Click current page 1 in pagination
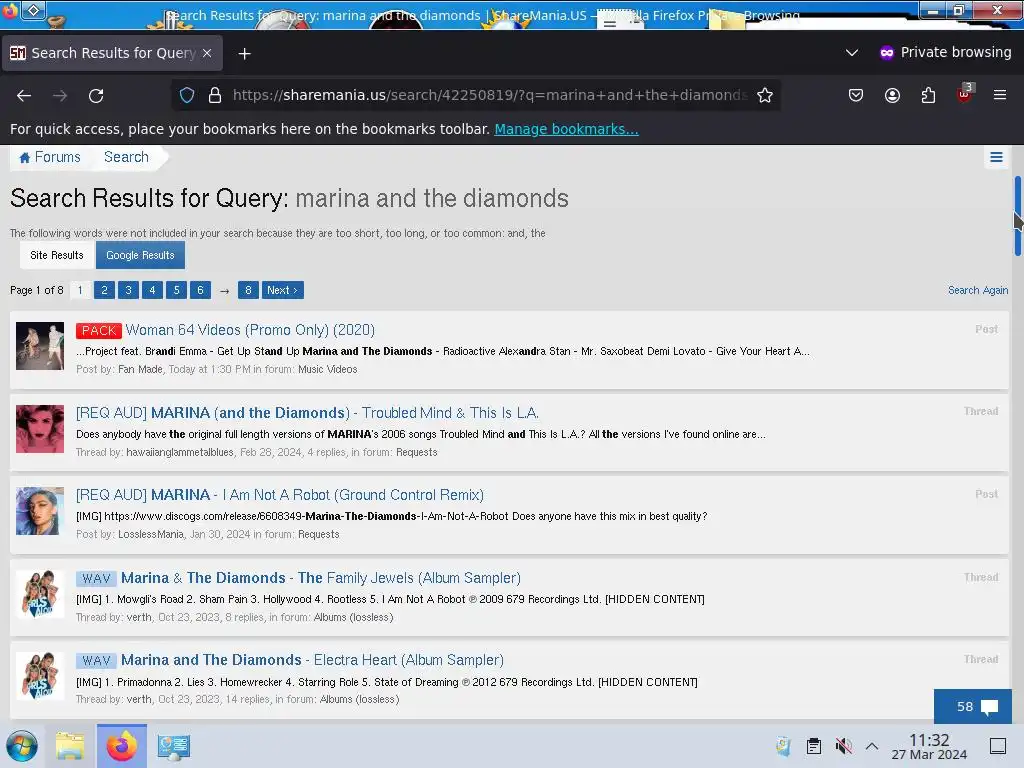 (80, 290)
